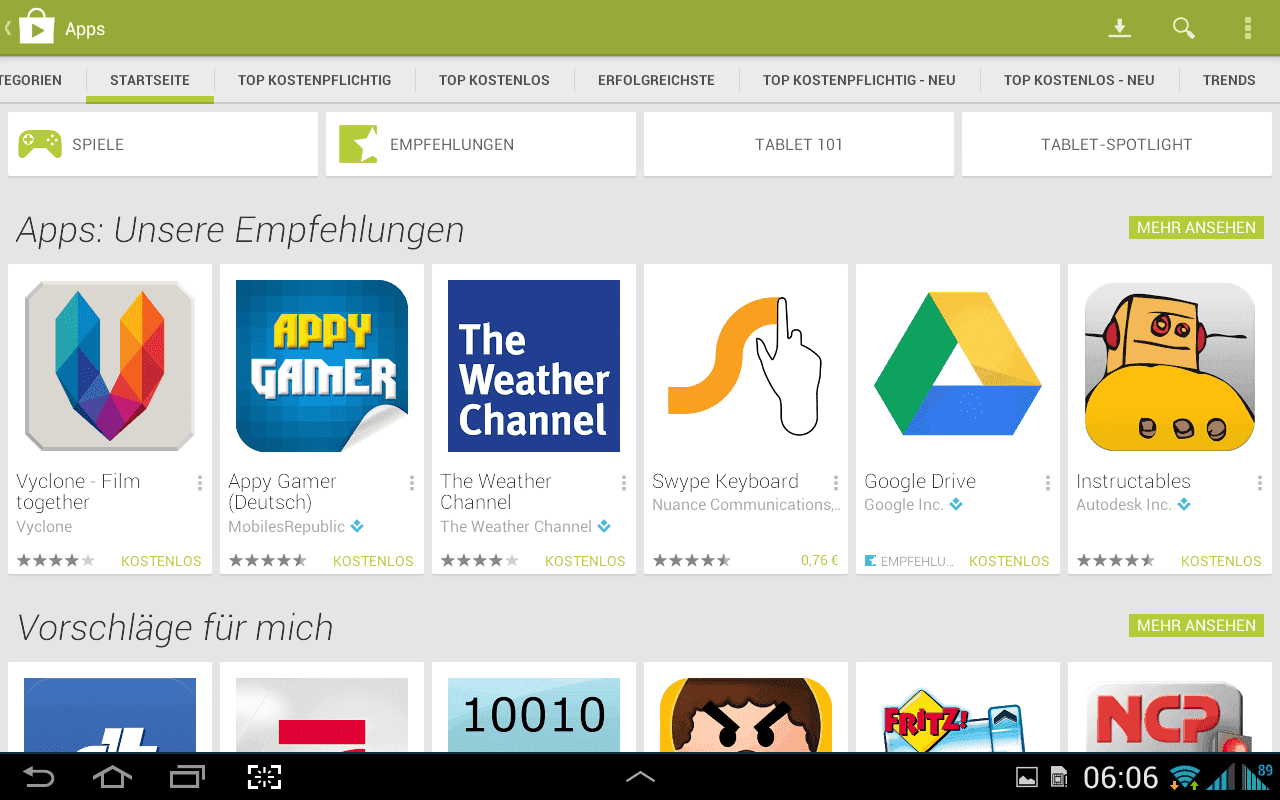The width and height of the screenshot is (1280, 800).
Task: Switch to the Startseite tab
Action: [150, 80]
